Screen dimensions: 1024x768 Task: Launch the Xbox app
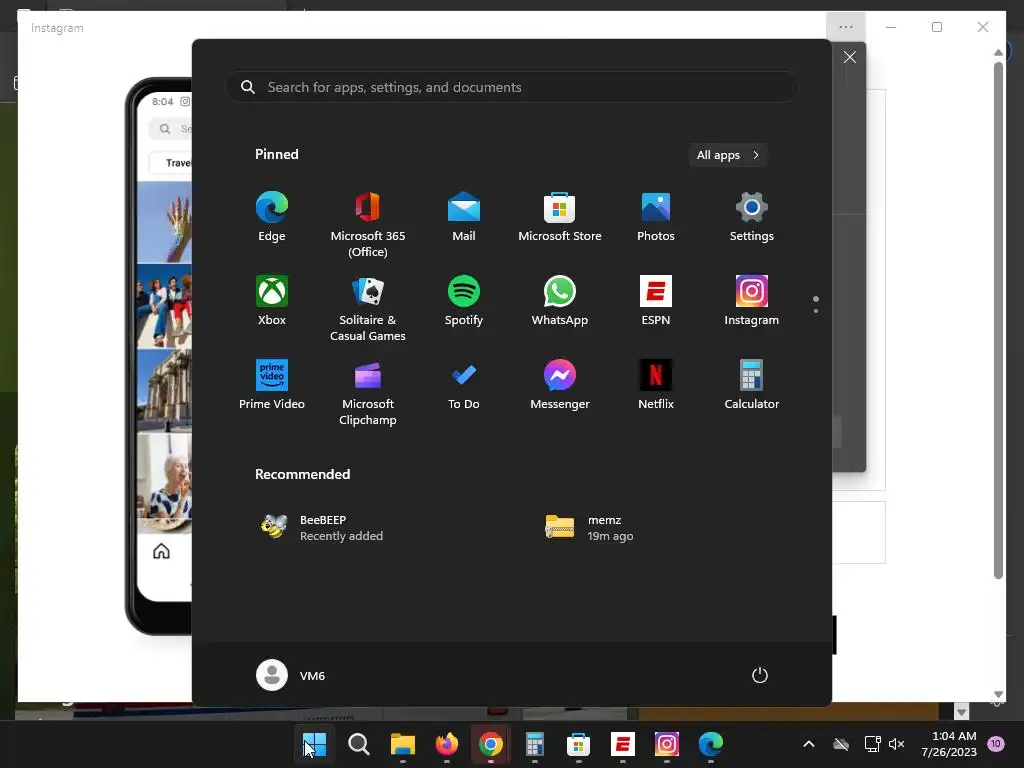coord(272,301)
